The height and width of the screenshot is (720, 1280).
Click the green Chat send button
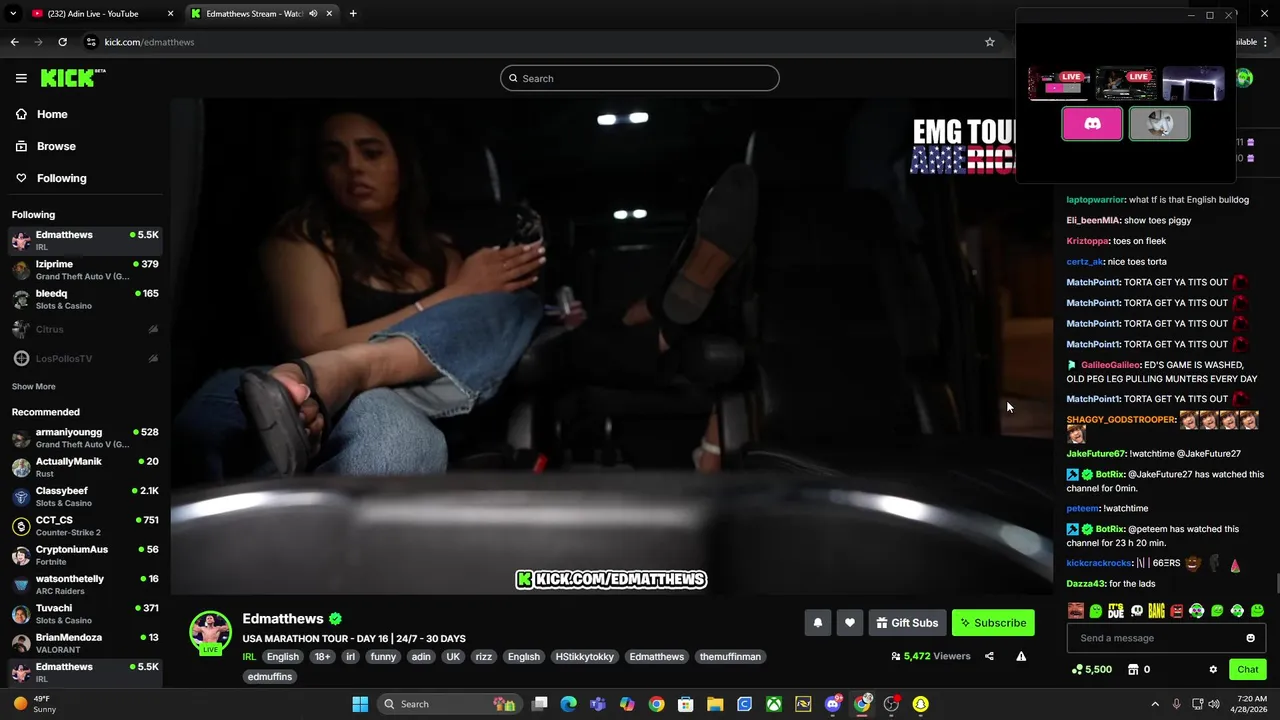(x=1247, y=670)
